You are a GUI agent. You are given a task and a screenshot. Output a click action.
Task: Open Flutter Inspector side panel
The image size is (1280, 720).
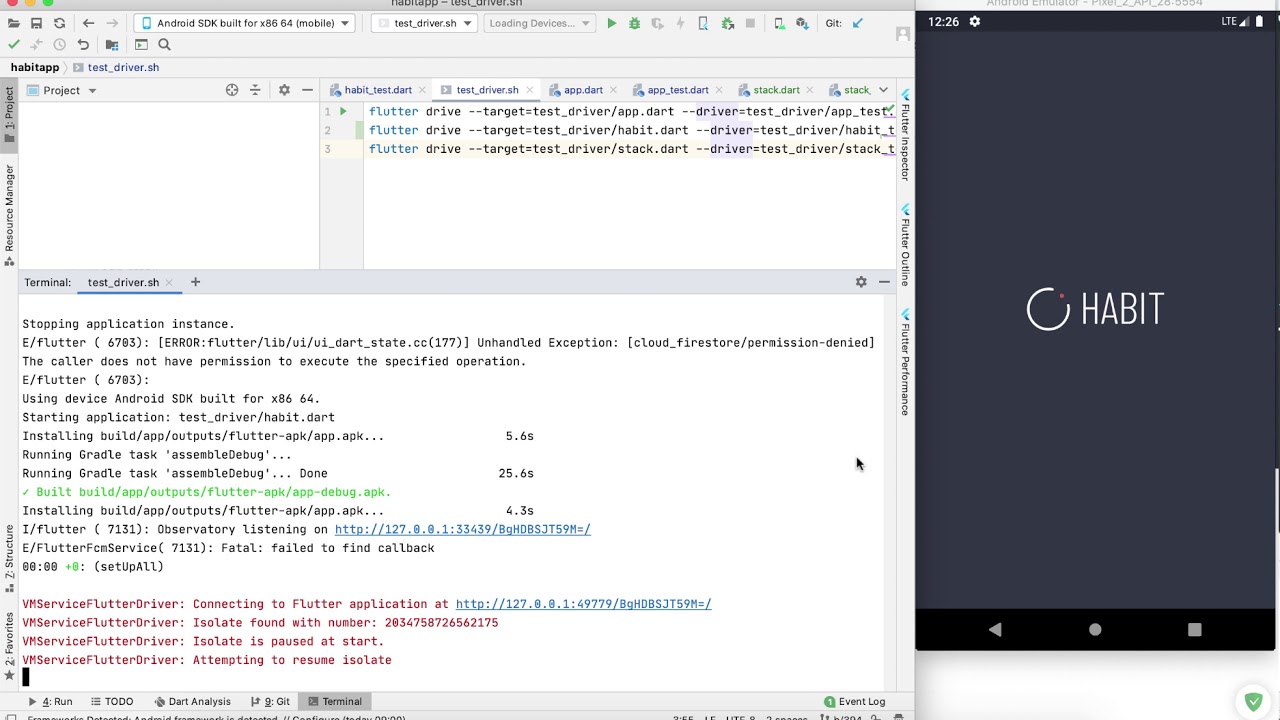[905, 133]
